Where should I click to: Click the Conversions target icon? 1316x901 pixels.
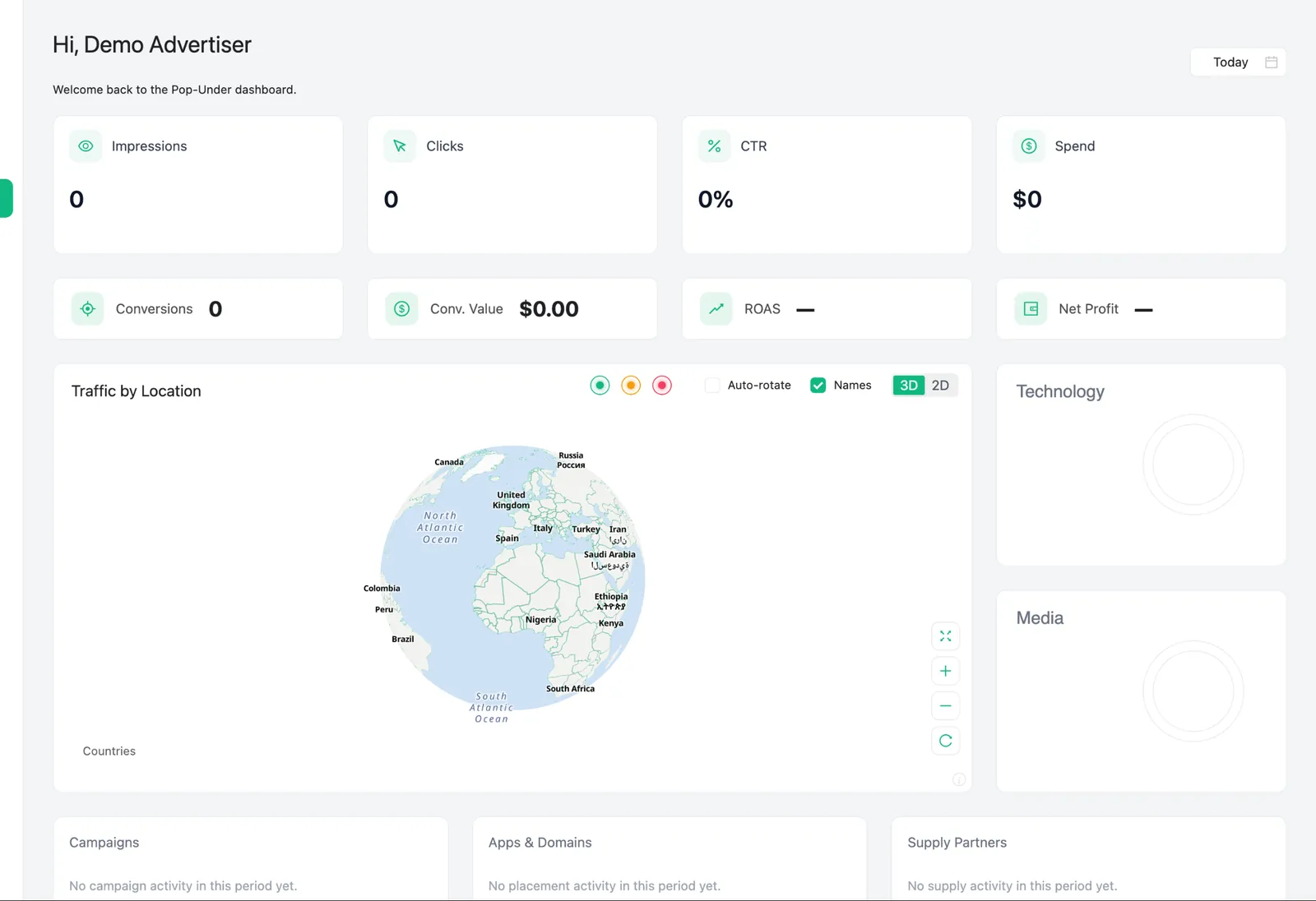pos(88,309)
